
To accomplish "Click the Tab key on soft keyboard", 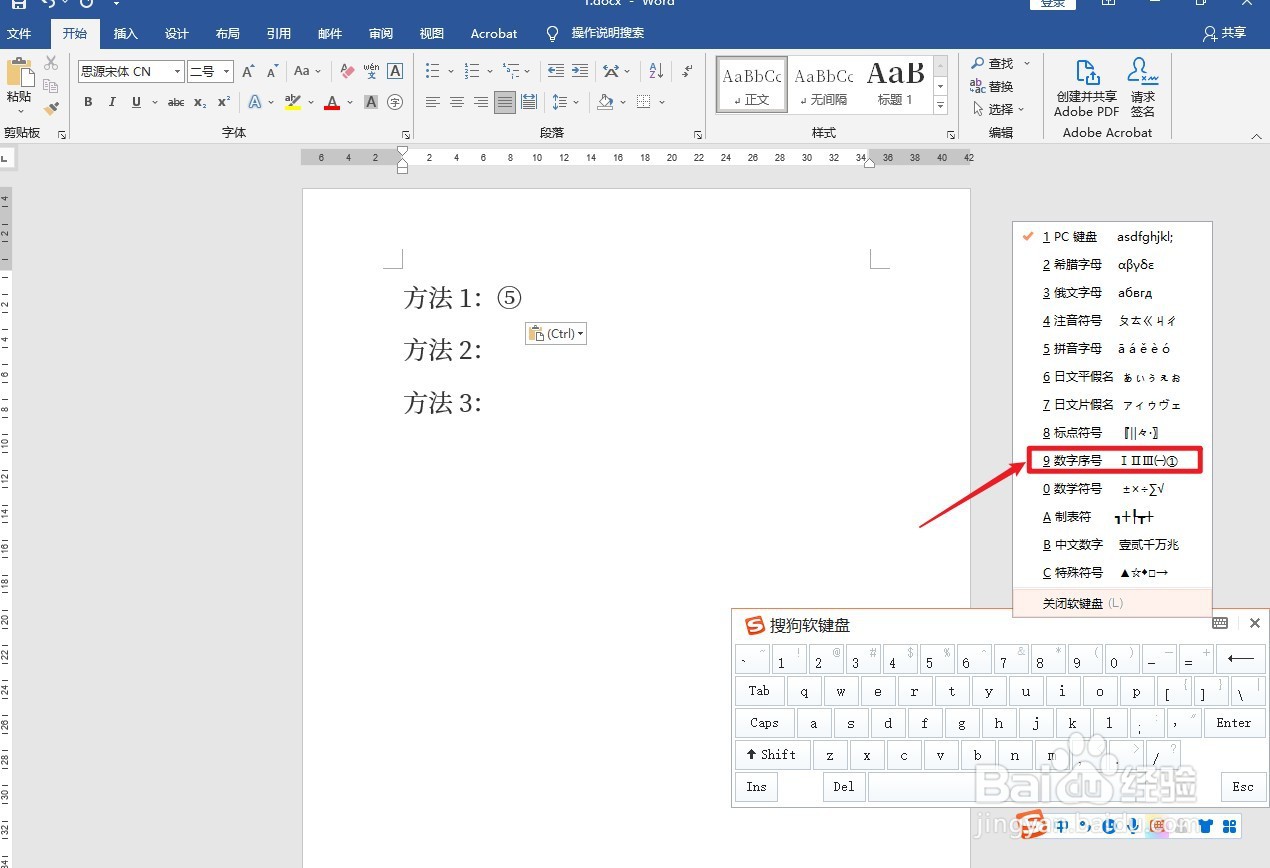I will 760,691.
